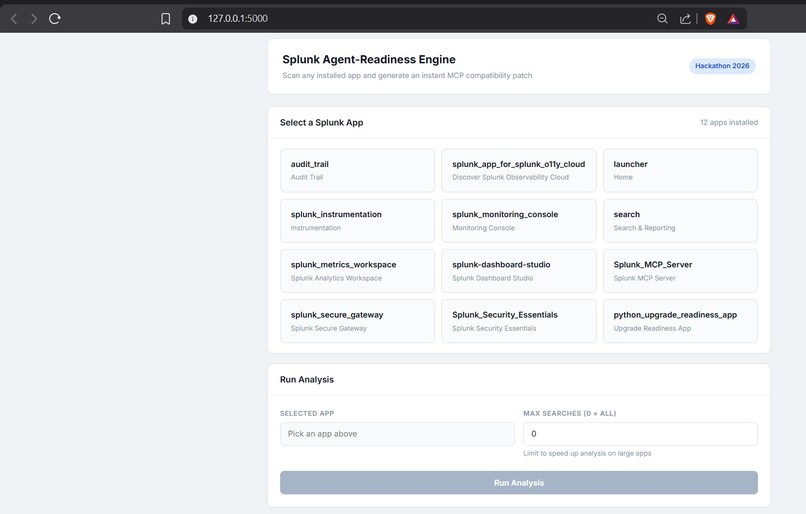The image size is (806, 514).
Task: Pick the splunk-dashboard-studio card
Action: pyautogui.click(x=519, y=271)
